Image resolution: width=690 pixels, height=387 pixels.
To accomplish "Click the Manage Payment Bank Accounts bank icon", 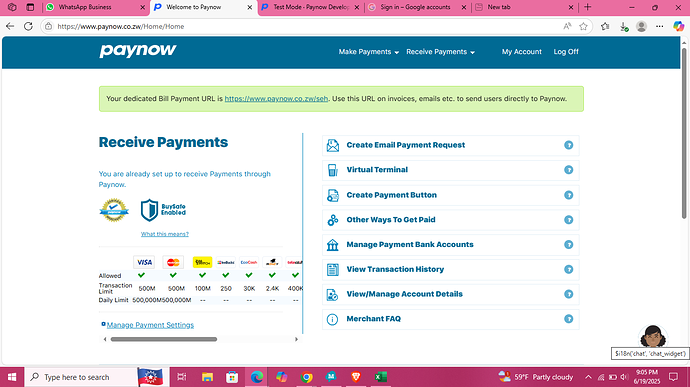I will 333,244.
